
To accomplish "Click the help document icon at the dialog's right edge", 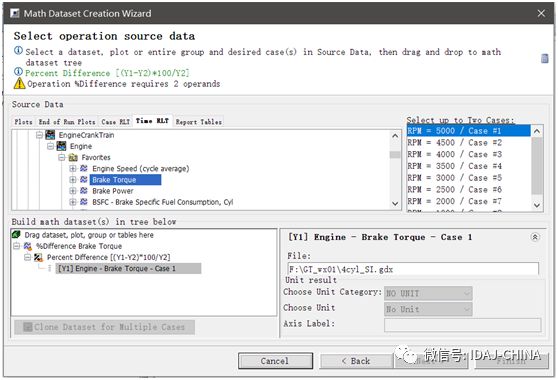I will coord(544,58).
